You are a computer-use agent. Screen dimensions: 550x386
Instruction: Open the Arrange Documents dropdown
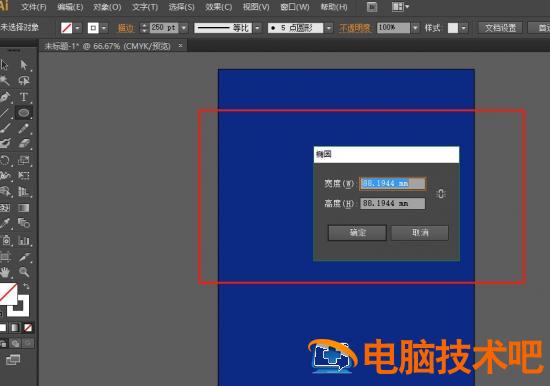click(x=400, y=7)
